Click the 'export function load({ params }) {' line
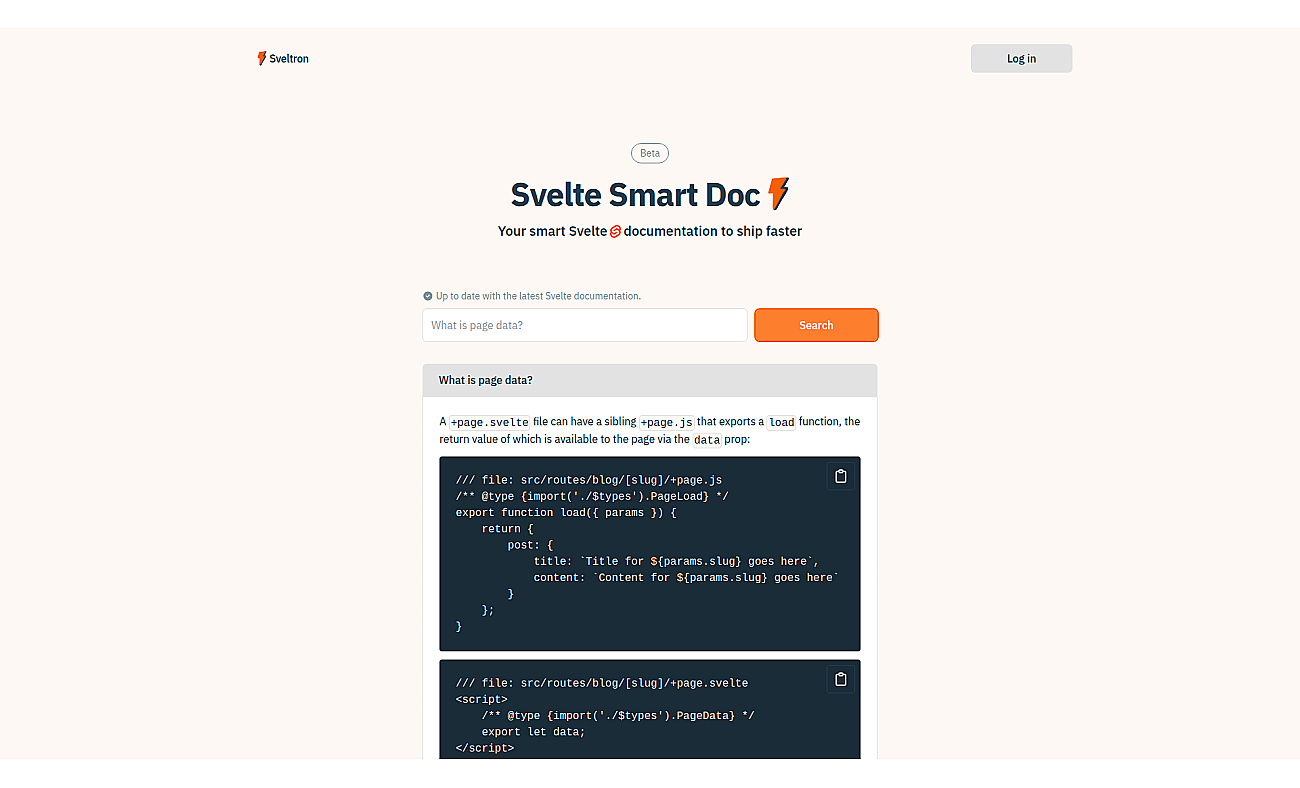The image size is (1300, 788). pyautogui.click(x=566, y=512)
